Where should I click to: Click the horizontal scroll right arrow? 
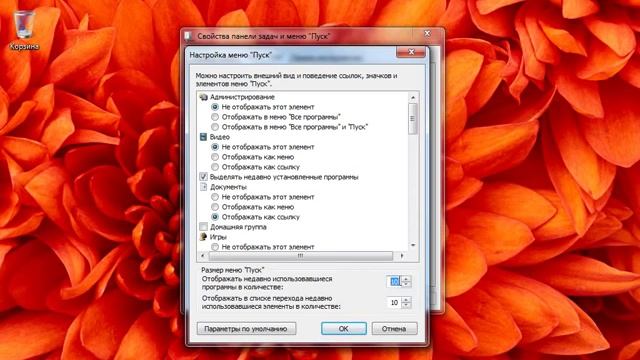(x=402, y=256)
